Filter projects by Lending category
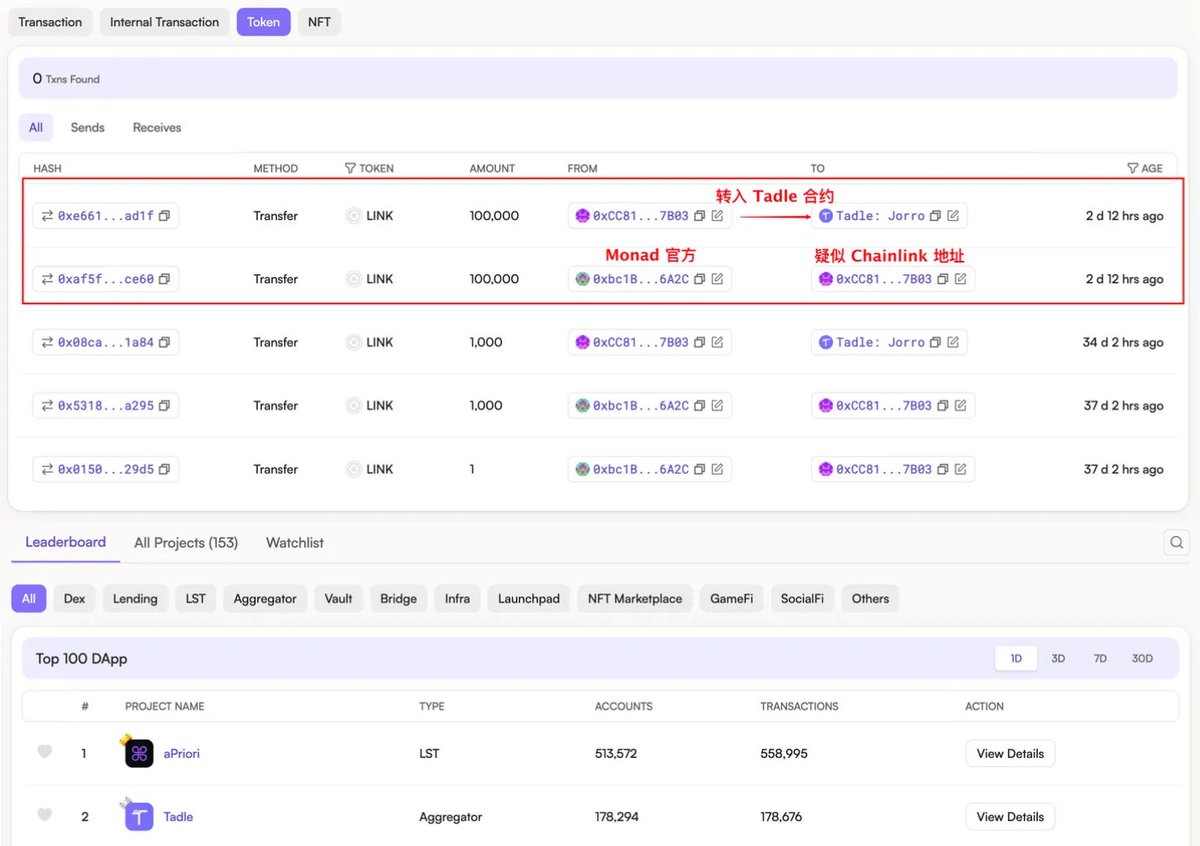 [135, 599]
